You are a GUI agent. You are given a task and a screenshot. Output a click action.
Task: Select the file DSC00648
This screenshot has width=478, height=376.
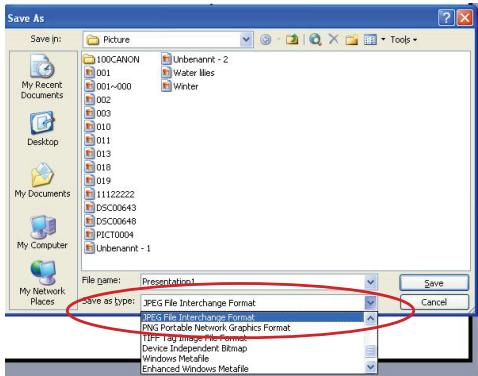point(110,221)
